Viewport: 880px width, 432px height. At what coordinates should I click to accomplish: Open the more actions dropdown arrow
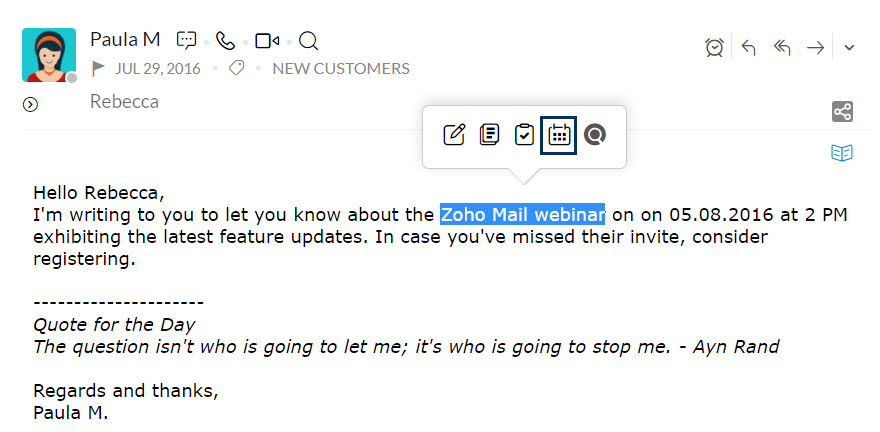849,47
